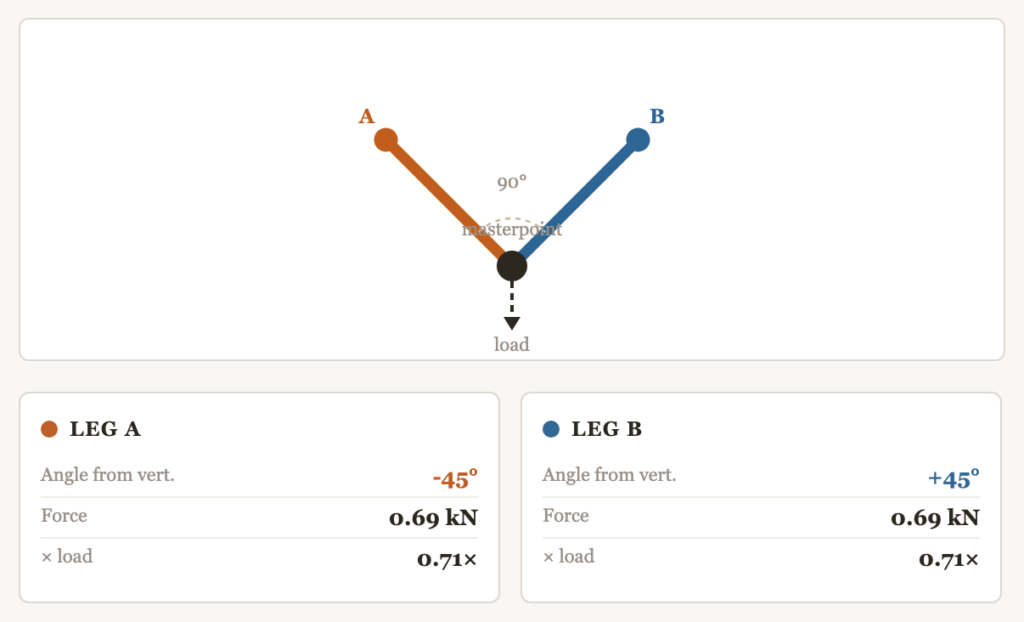Click Leg B's 0.69 kN force value
The width and height of the screenshot is (1024, 622).
click(x=935, y=518)
